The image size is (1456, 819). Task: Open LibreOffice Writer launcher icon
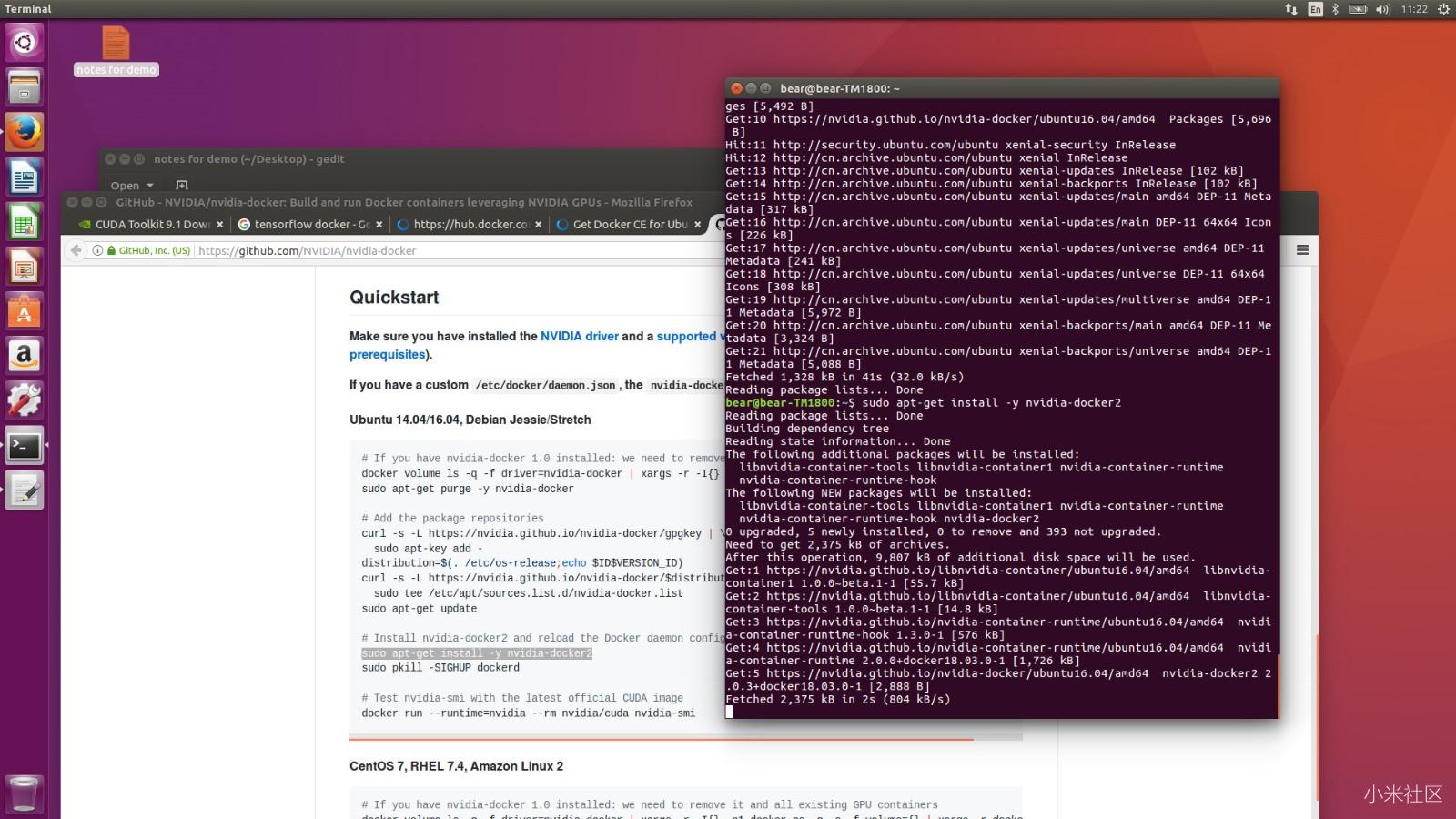click(x=25, y=177)
